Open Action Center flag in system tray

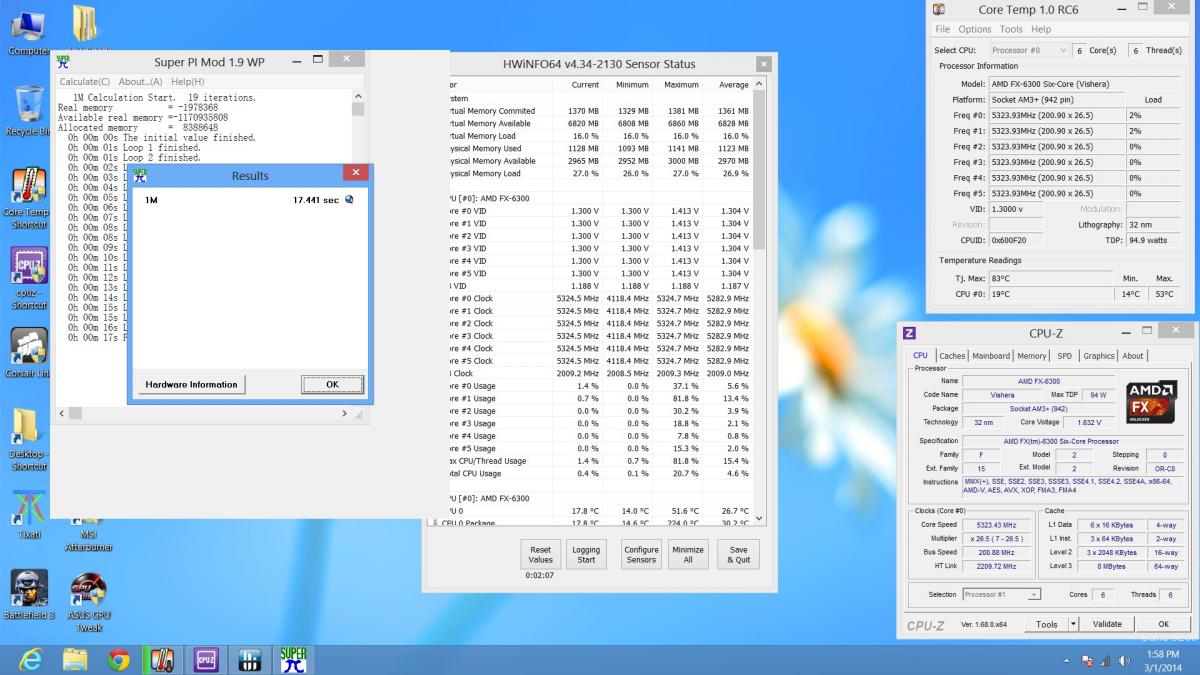click(1087, 661)
